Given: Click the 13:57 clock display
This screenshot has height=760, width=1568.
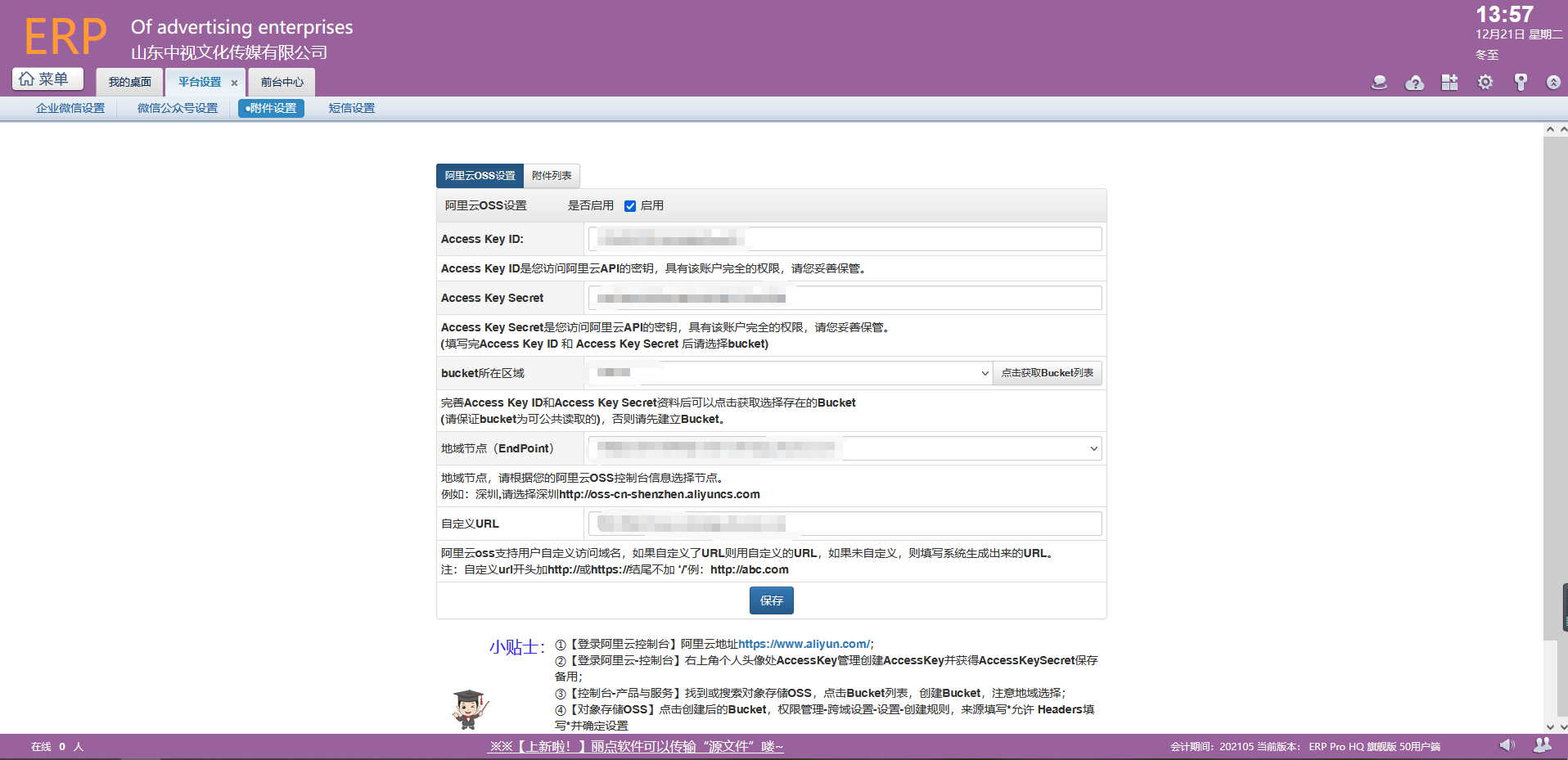Looking at the screenshot, I should click(x=1503, y=15).
